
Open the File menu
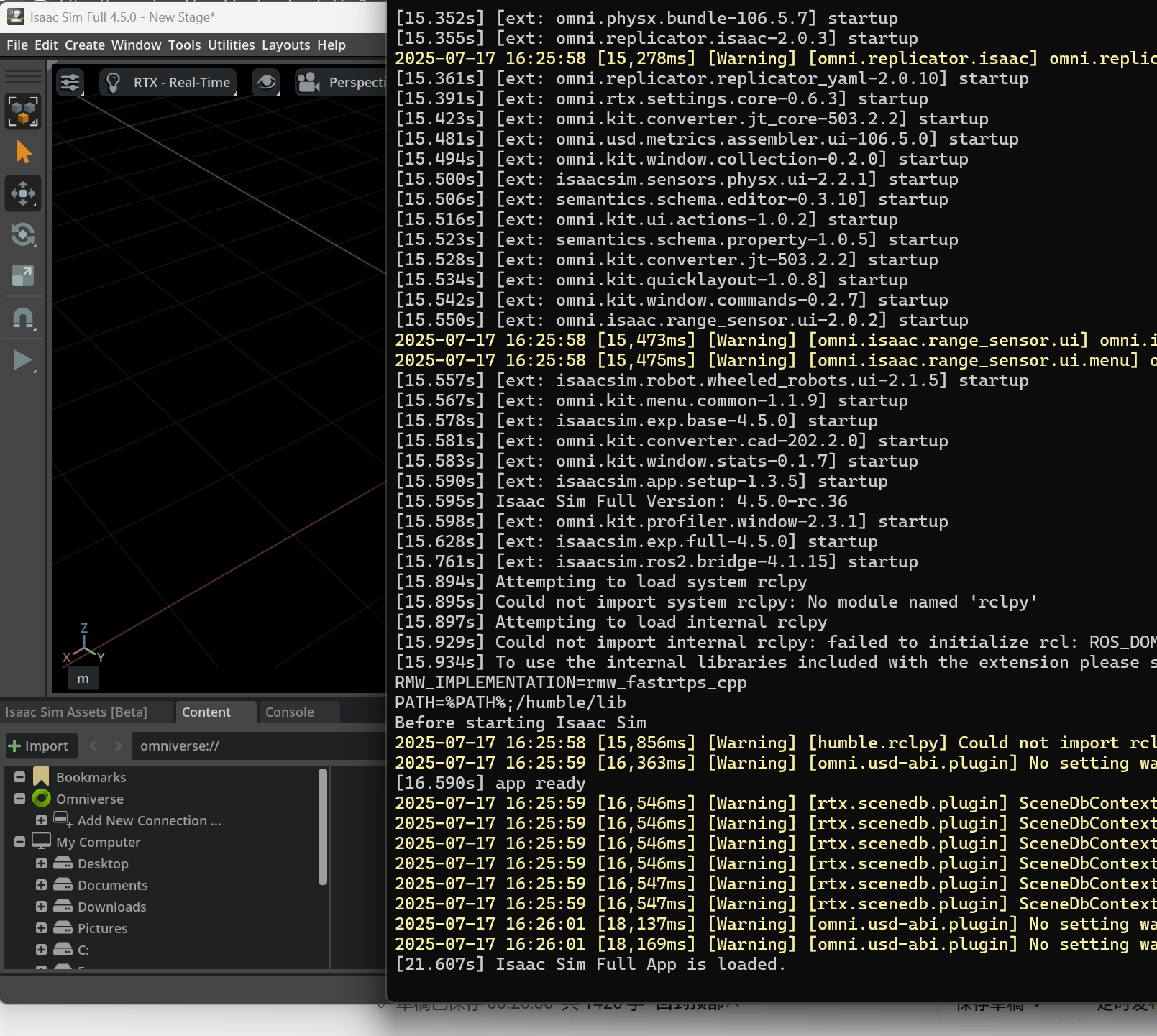pyautogui.click(x=17, y=45)
